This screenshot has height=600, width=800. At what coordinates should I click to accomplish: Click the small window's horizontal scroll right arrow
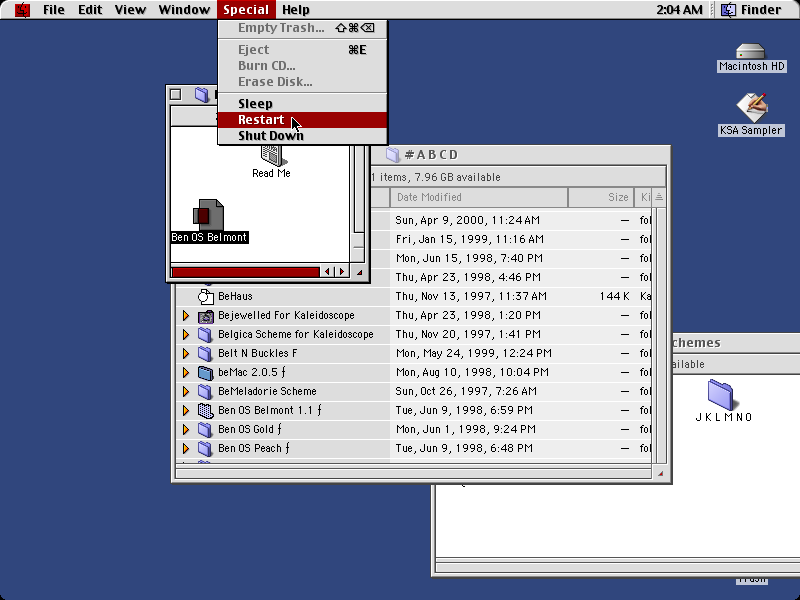(x=342, y=272)
